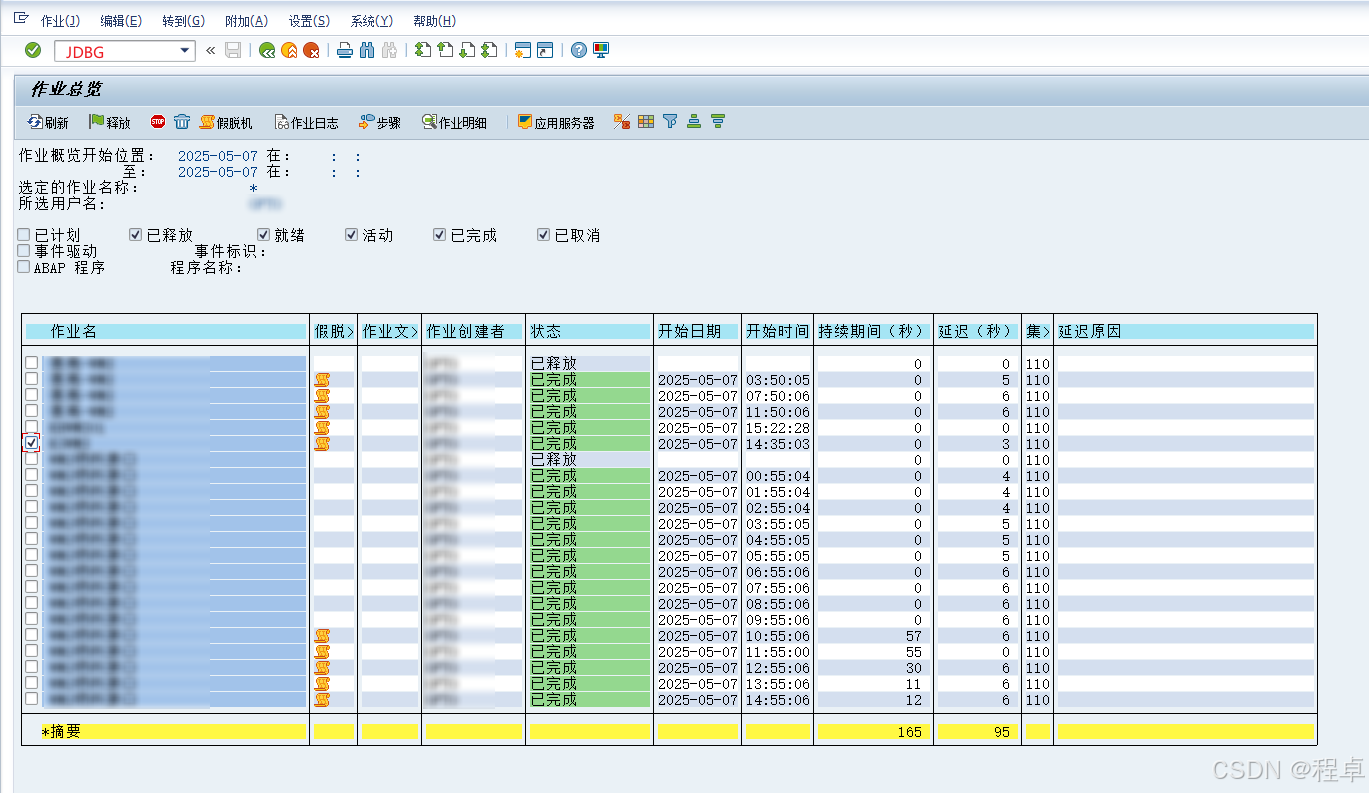Jump to first page icon
The image size is (1369, 793).
423,50
